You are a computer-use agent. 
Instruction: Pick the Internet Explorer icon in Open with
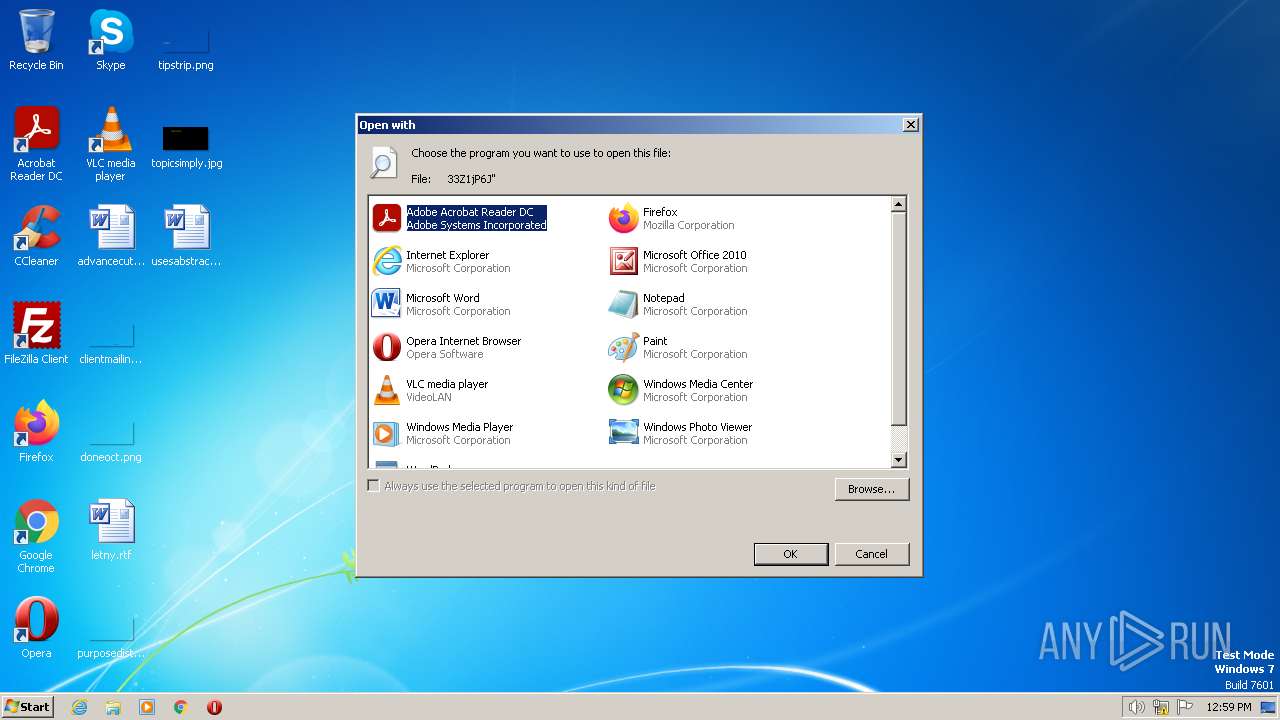point(387,261)
